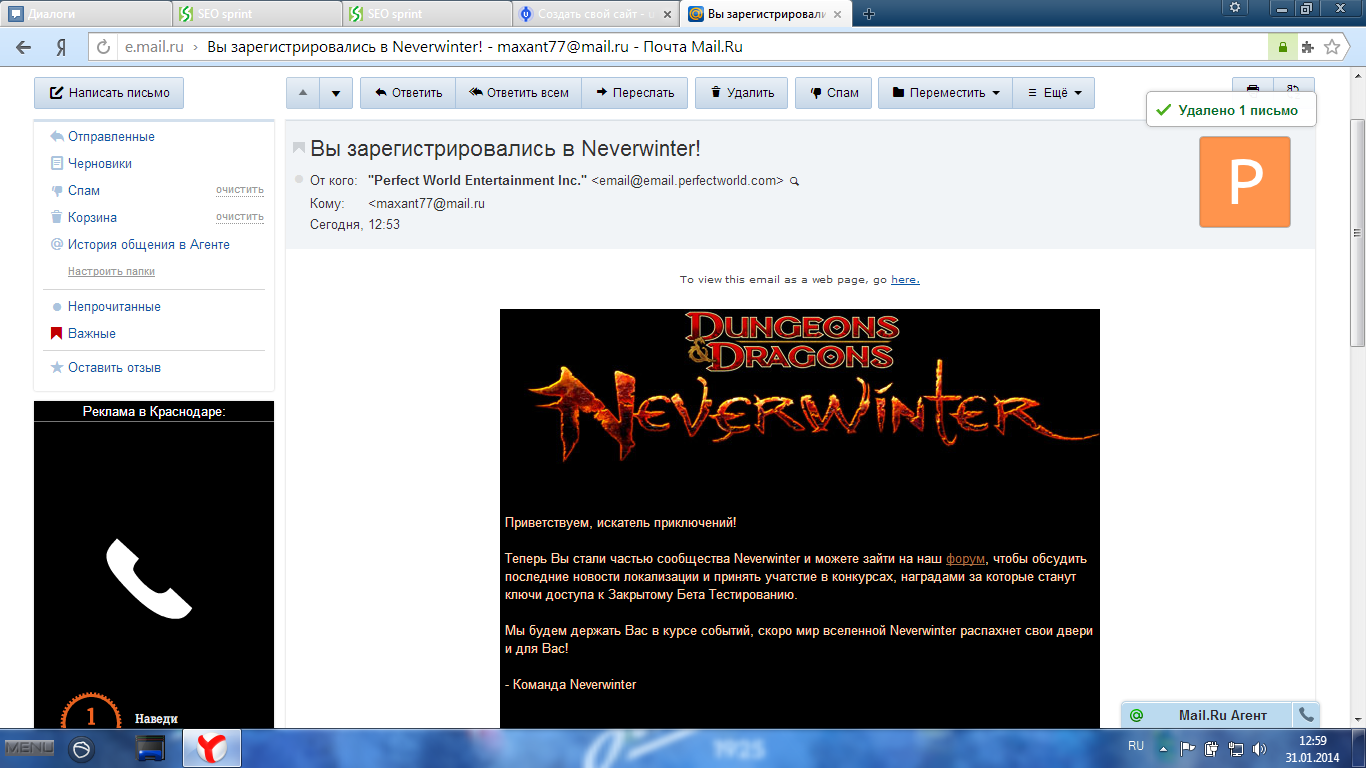Filter by Важные messages
This screenshot has height=768, width=1366.
[x=92, y=334]
